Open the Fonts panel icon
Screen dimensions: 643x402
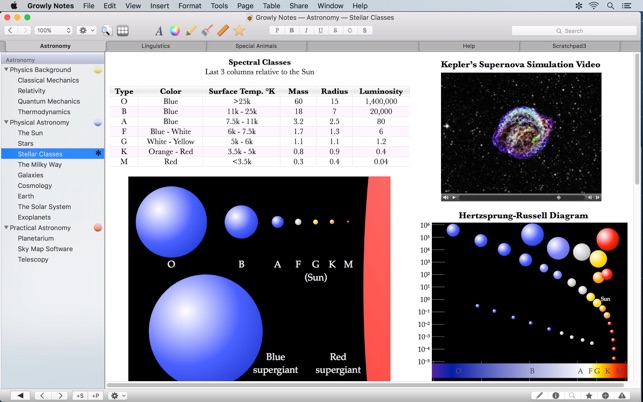tap(159, 30)
